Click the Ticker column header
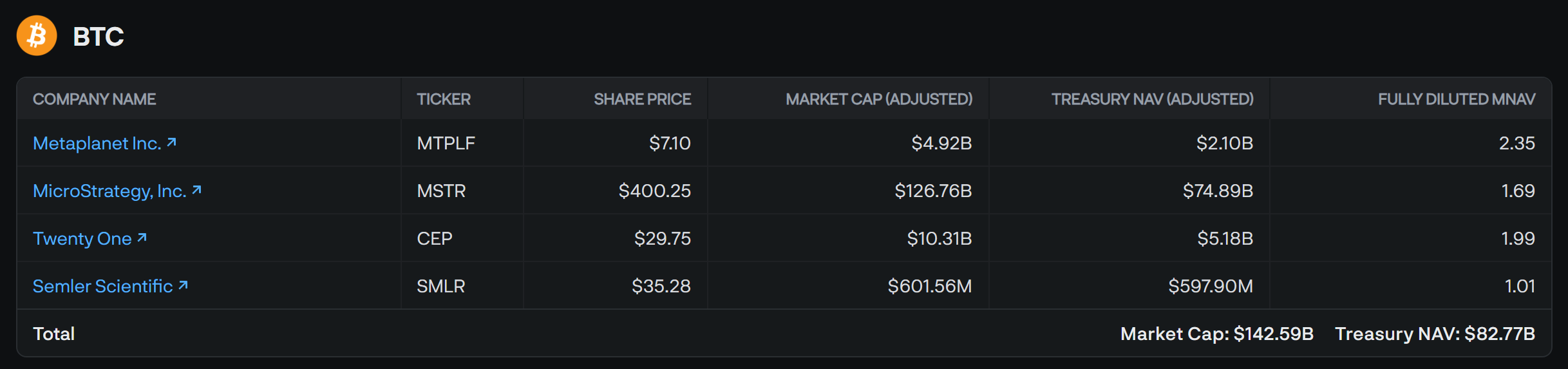Viewport: 1568px width, 369px height. pyautogui.click(x=444, y=99)
